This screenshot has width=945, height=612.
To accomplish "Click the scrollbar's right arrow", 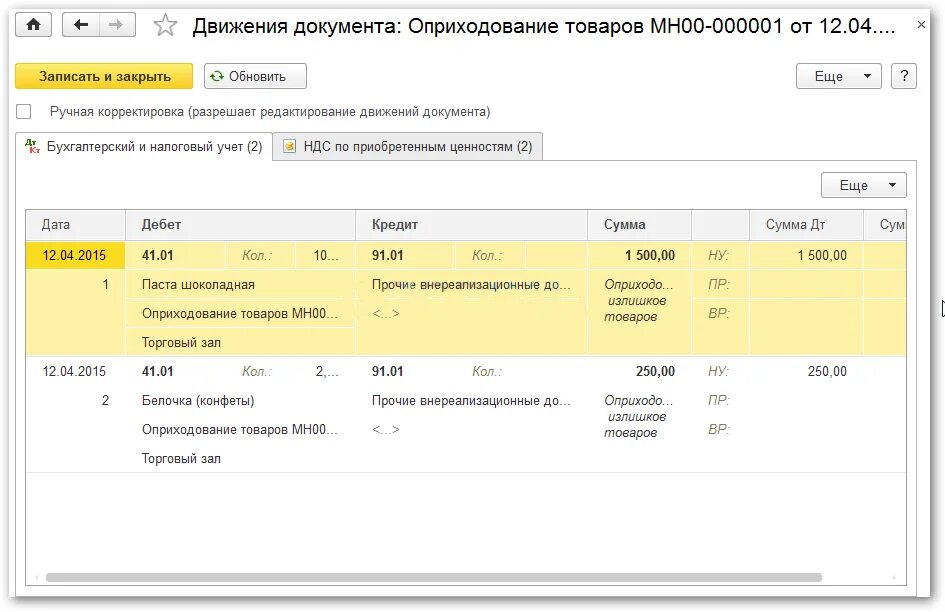I will pos(894,578).
